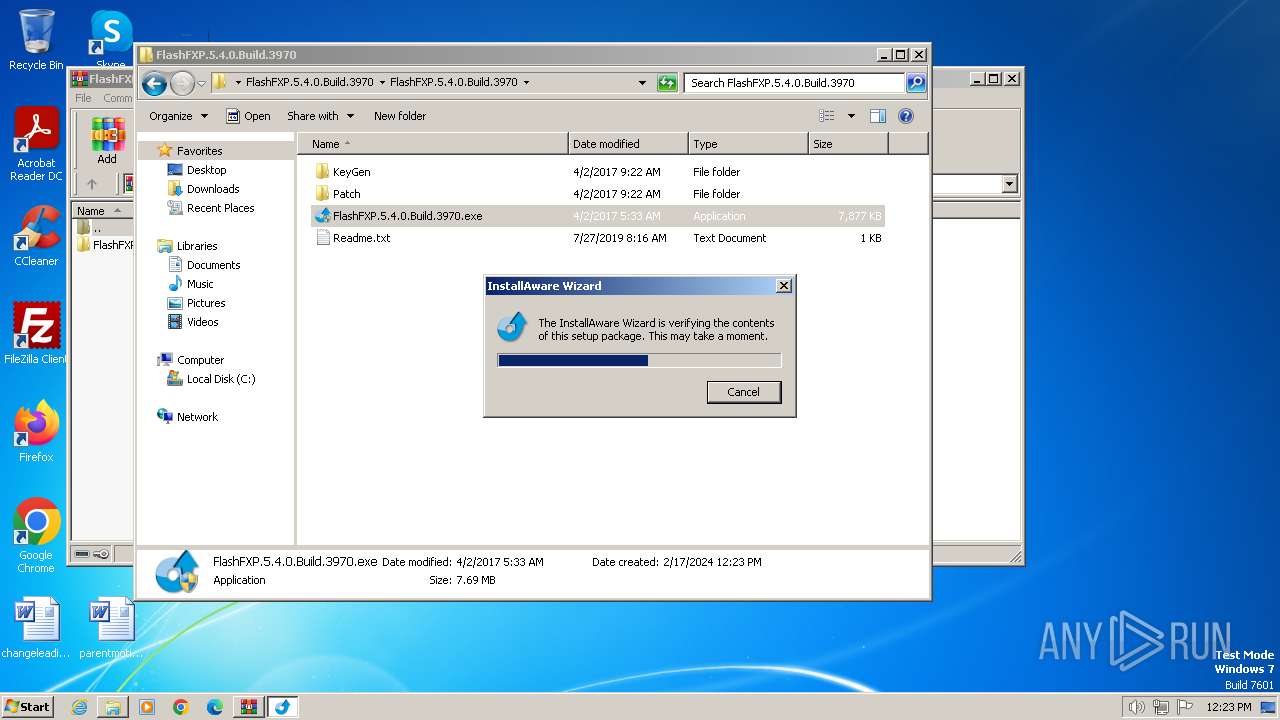The width and height of the screenshot is (1280, 720).
Task: Sort by Name column
Action: (x=432, y=144)
